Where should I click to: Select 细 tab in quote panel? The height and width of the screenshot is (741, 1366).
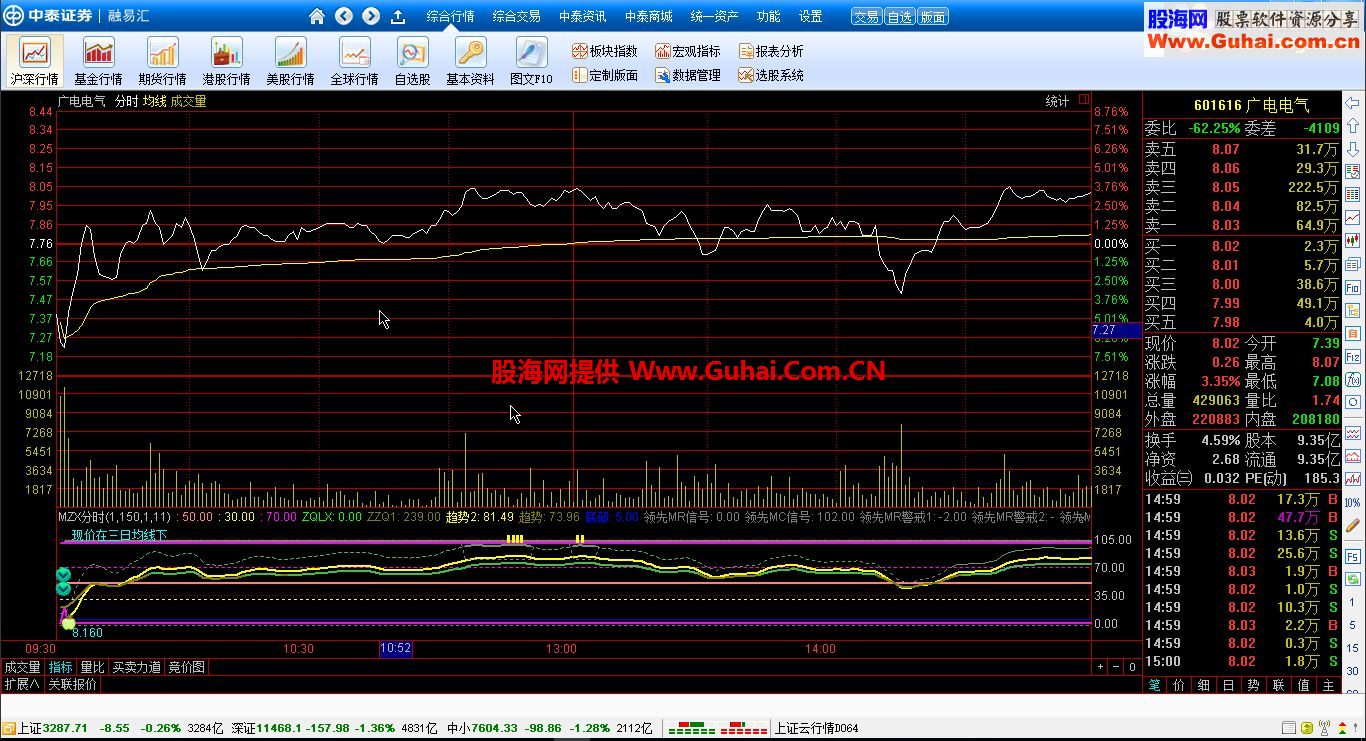pyautogui.click(x=1204, y=685)
